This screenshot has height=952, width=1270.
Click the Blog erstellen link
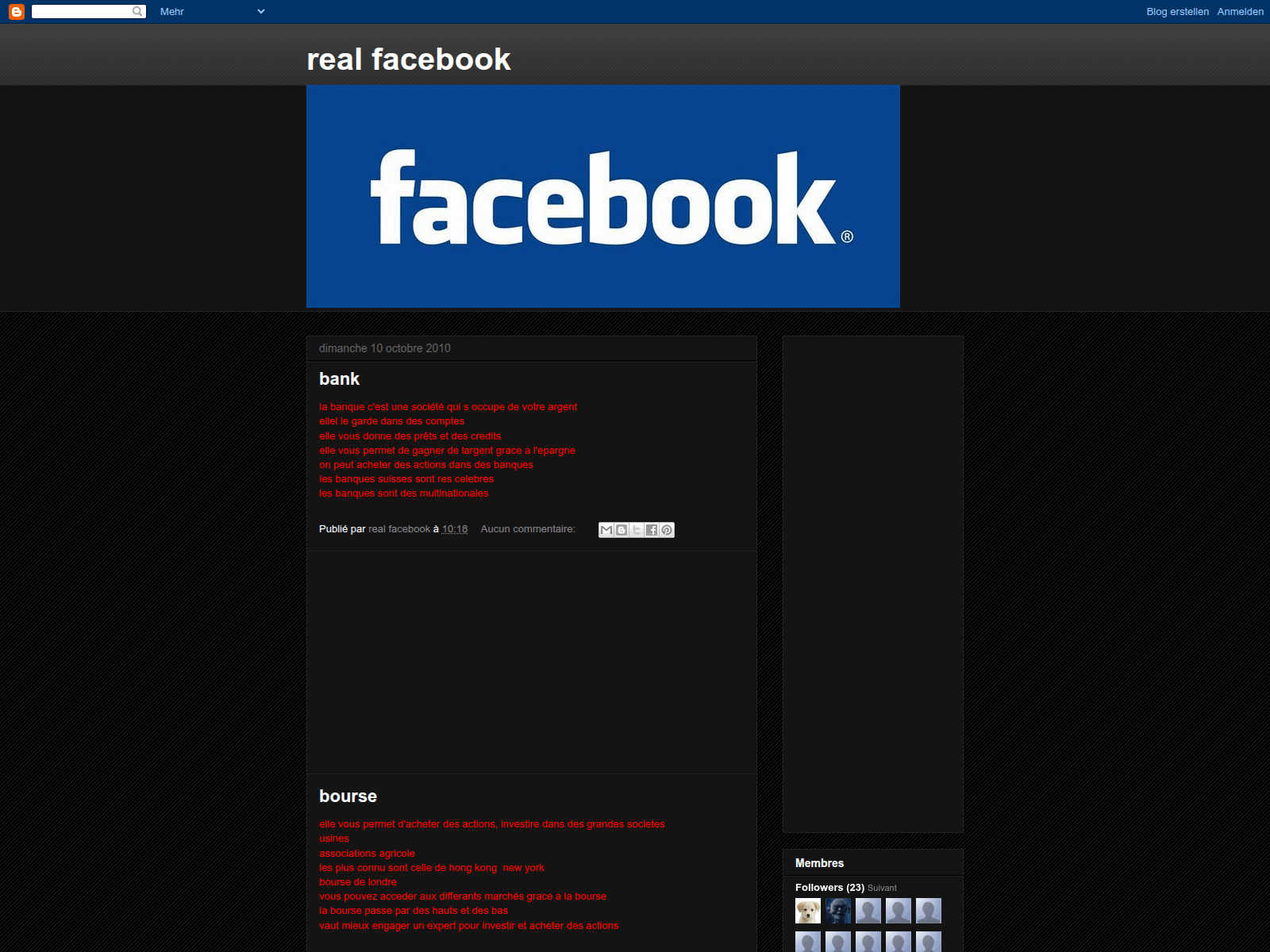pos(1177,12)
